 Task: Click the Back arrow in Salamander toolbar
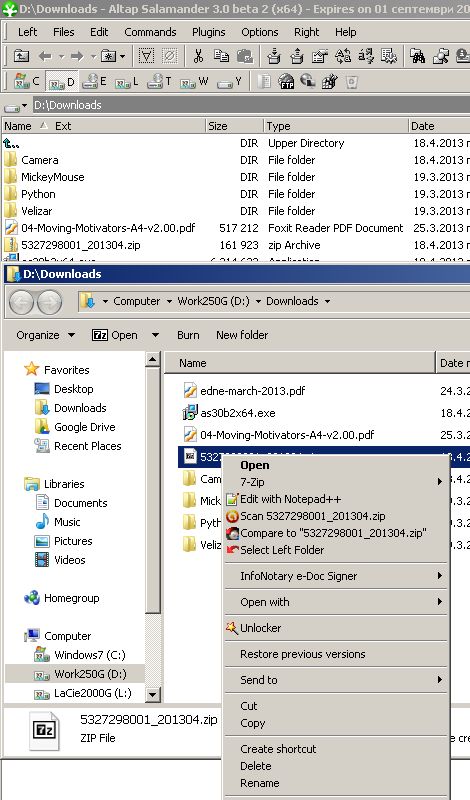pos(45,56)
